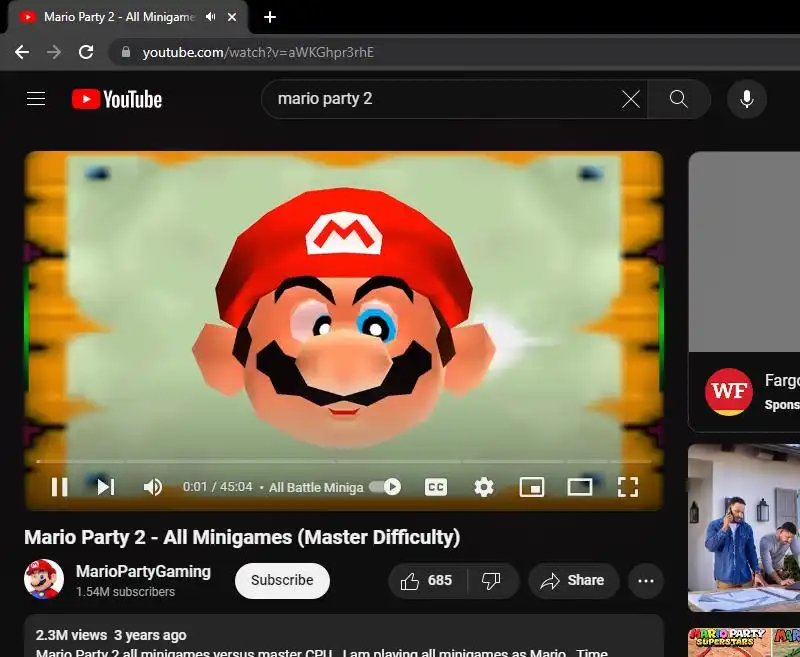
Task: Open the MarioPartyGaming channel avatar
Action: (44, 579)
